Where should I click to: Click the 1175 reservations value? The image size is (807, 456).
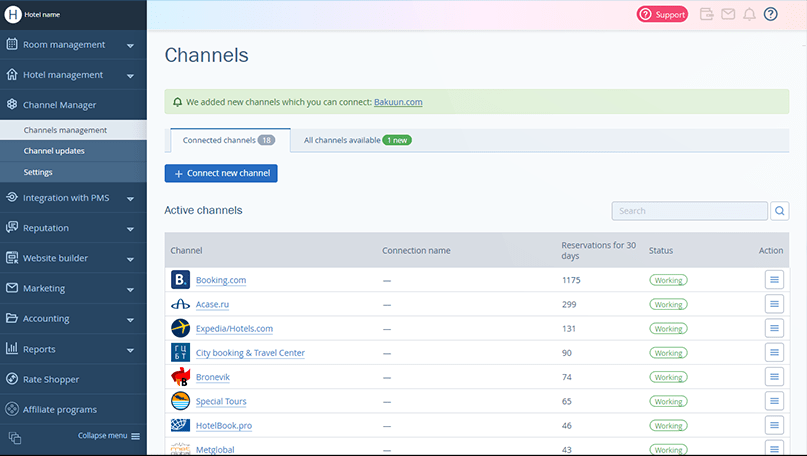coord(571,280)
